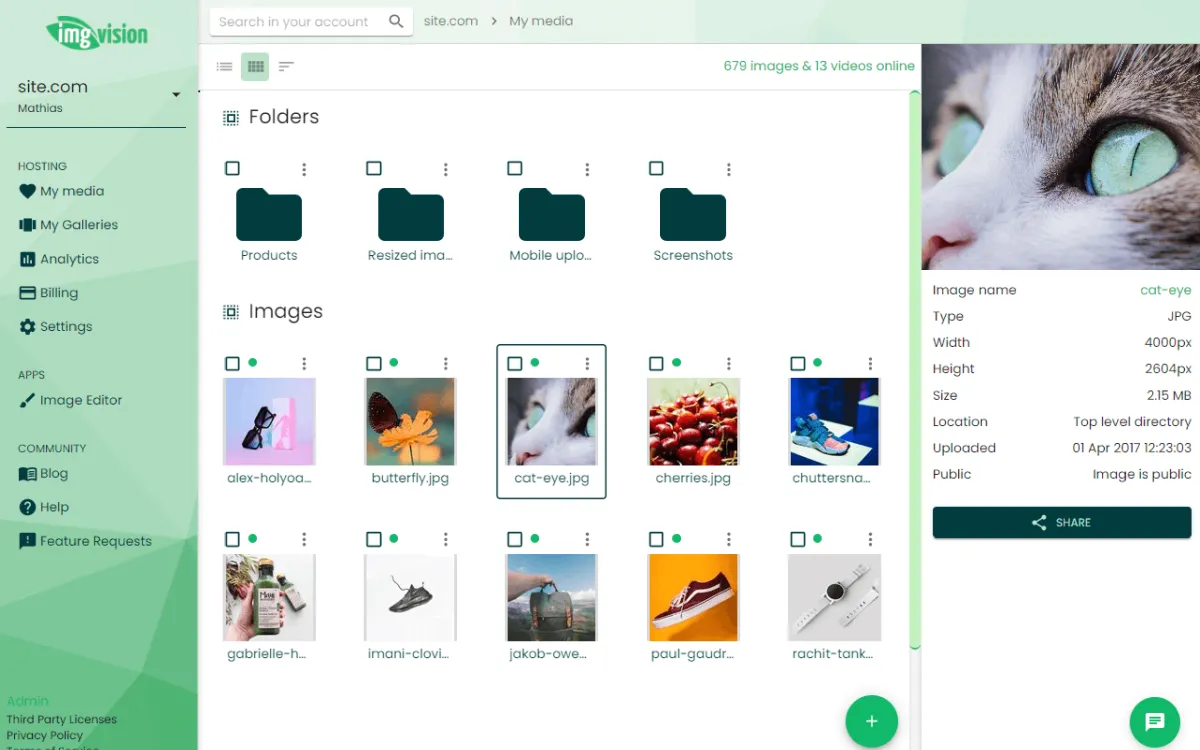Viewport: 1200px width, 750px height.
Task: Open the Products folder
Action: [269, 215]
